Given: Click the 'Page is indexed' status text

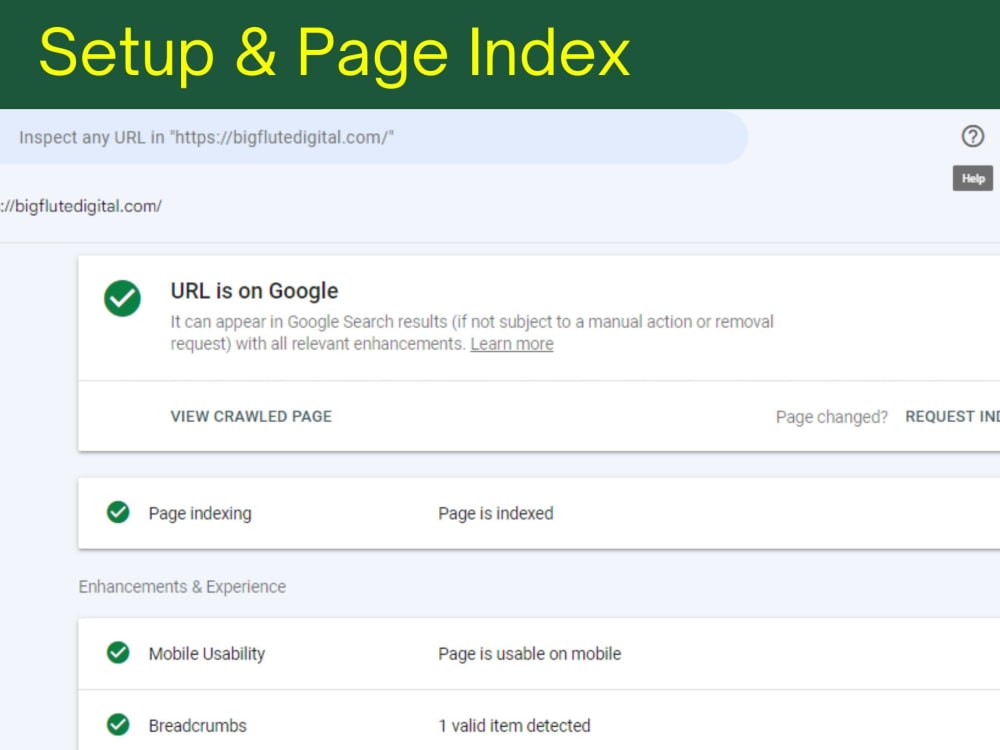Looking at the screenshot, I should point(496,513).
